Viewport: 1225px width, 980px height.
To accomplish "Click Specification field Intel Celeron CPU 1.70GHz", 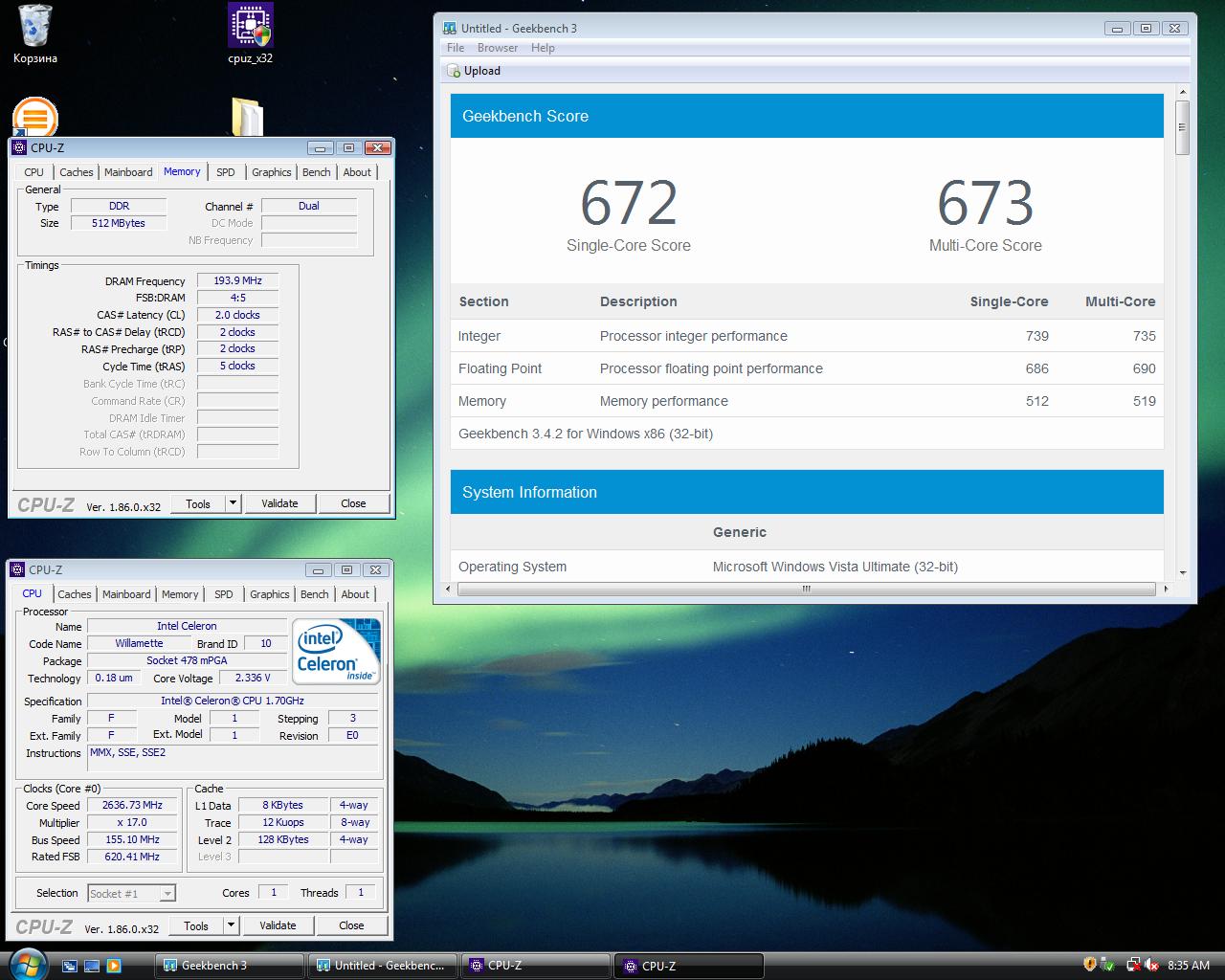I will tap(233, 701).
